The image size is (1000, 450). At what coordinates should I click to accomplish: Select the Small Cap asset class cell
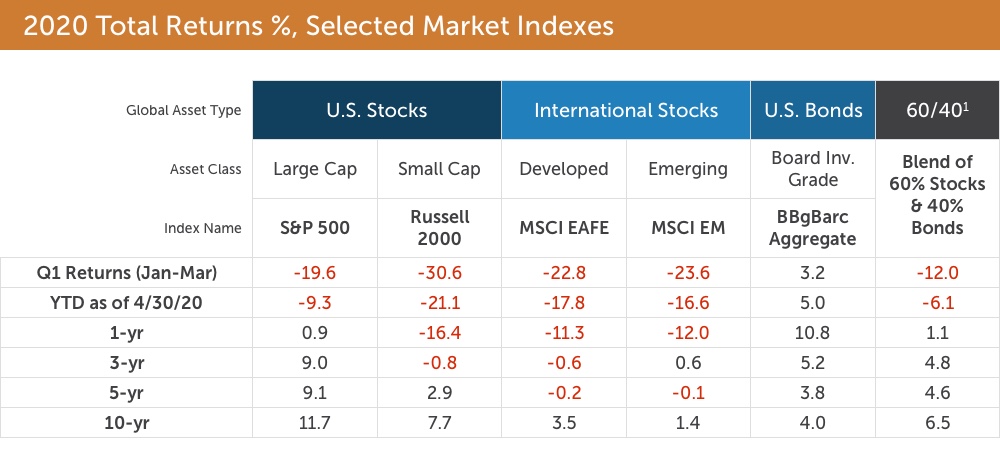[x=440, y=169]
